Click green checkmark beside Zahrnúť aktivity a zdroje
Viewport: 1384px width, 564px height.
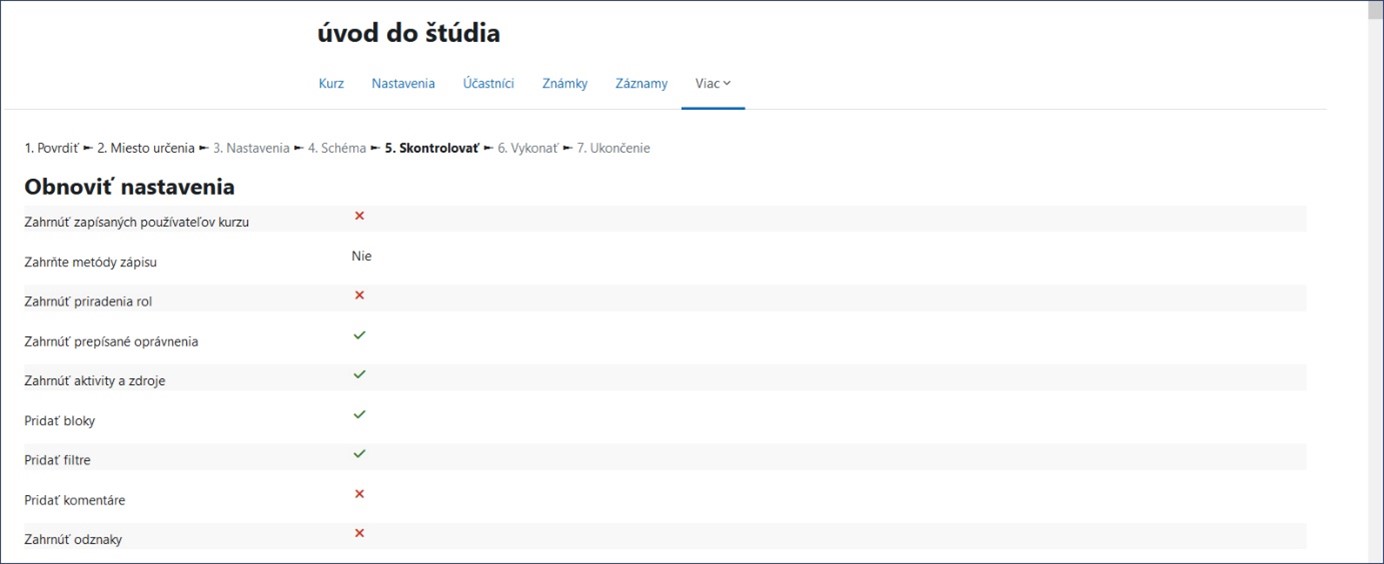coord(359,374)
